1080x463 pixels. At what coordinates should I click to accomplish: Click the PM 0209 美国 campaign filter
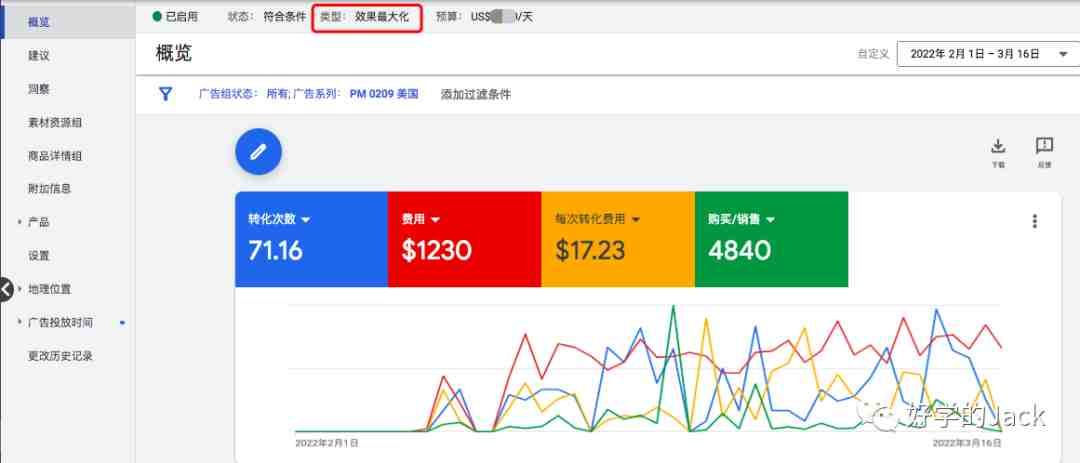(x=384, y=94)
